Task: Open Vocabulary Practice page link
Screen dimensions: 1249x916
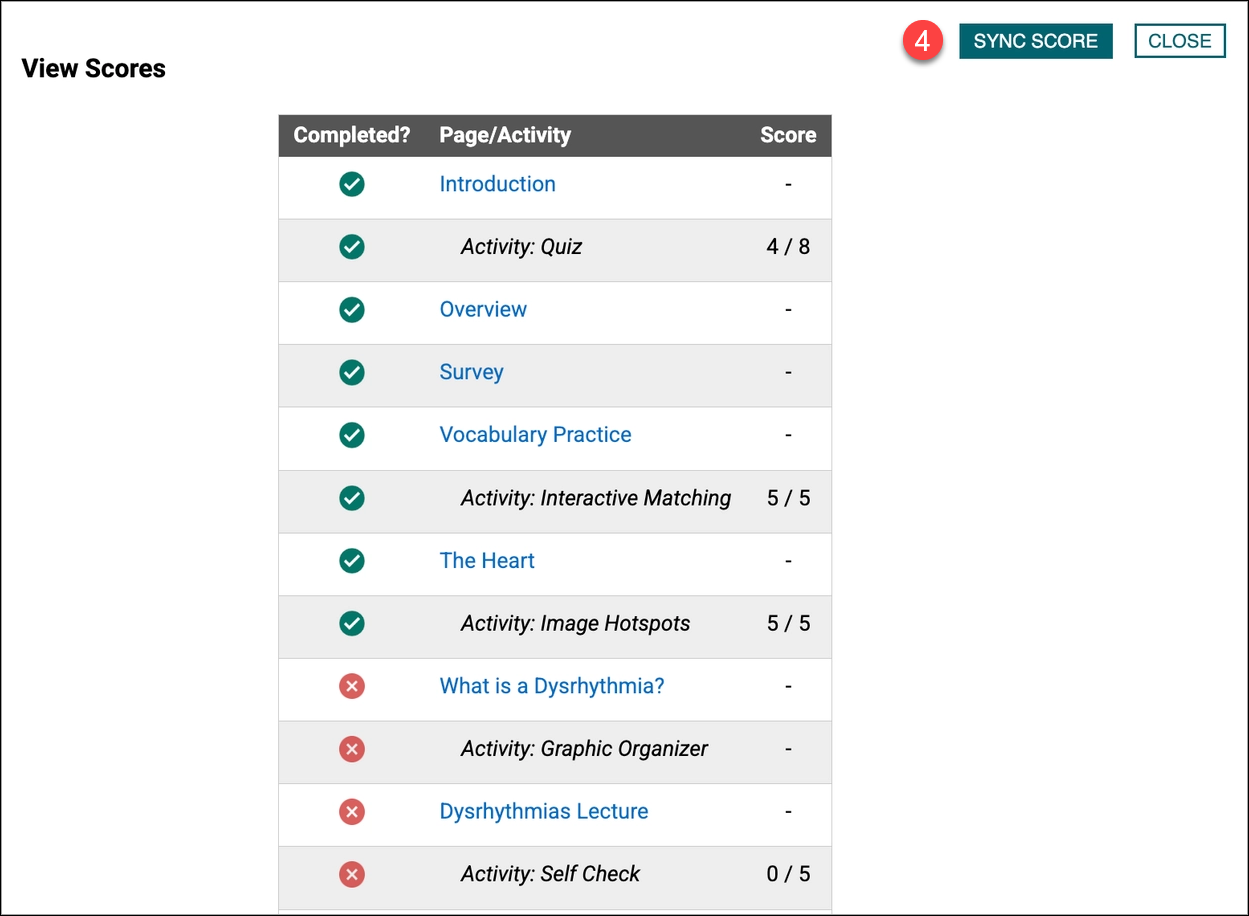Action: tap(535, 435)
